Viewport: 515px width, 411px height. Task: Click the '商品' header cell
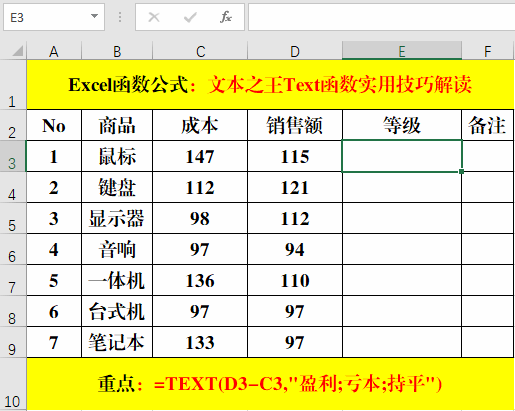(x=117, y=125)
